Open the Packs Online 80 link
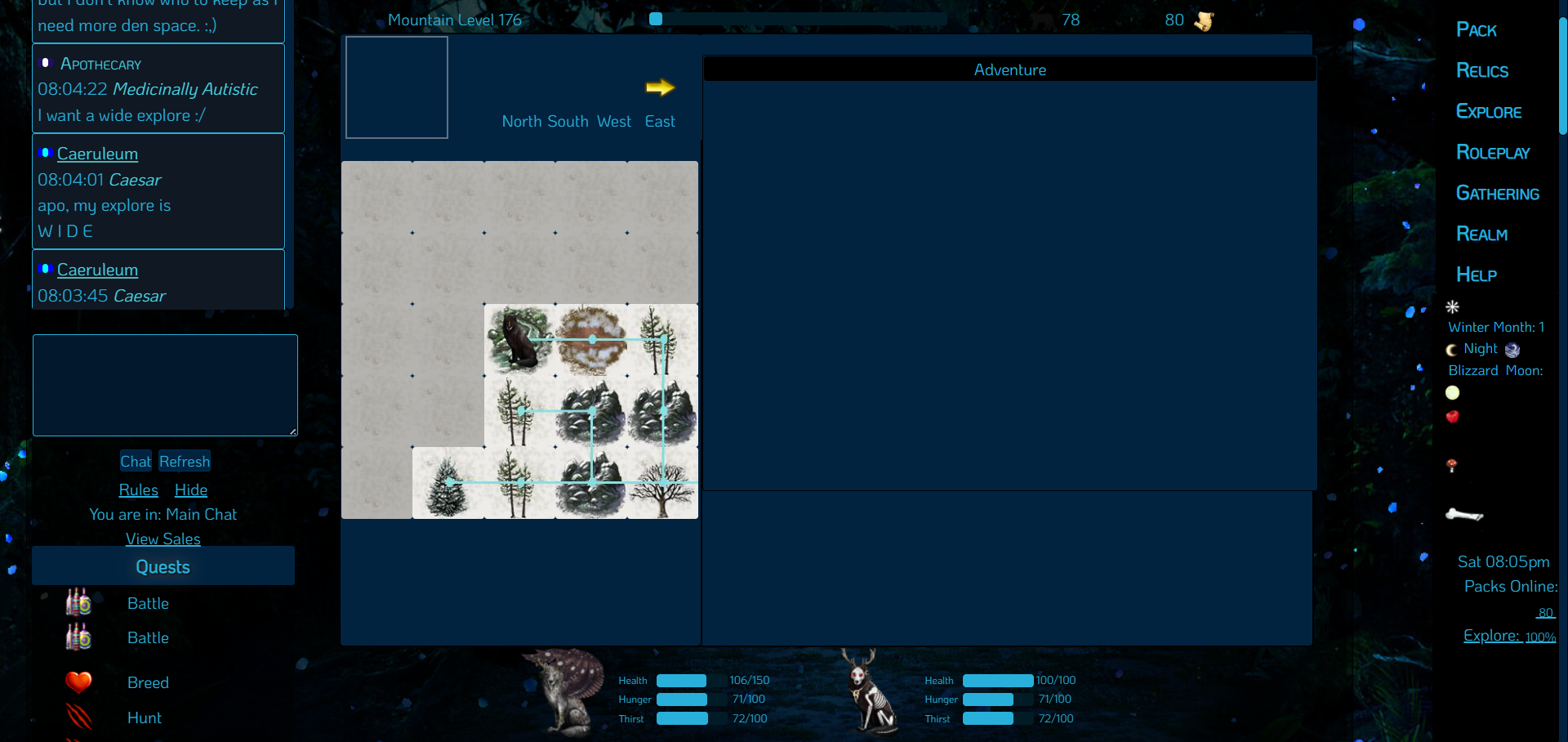Viewport: 1568px width, 742px height. point(1545,613)
